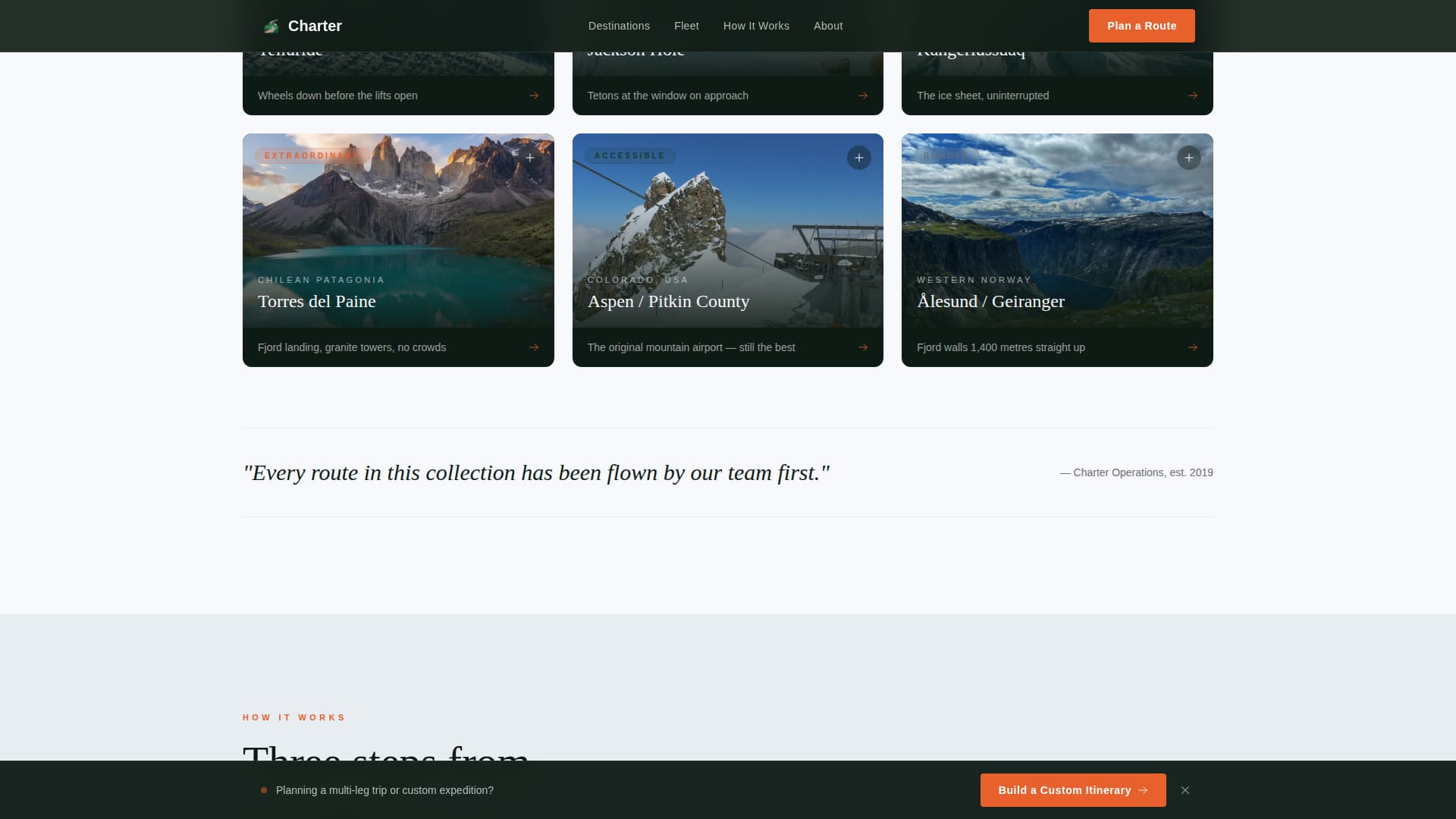Go to the Fleet nav link
This screenshot has height=819, width=1456.
[x=686, y=26]
